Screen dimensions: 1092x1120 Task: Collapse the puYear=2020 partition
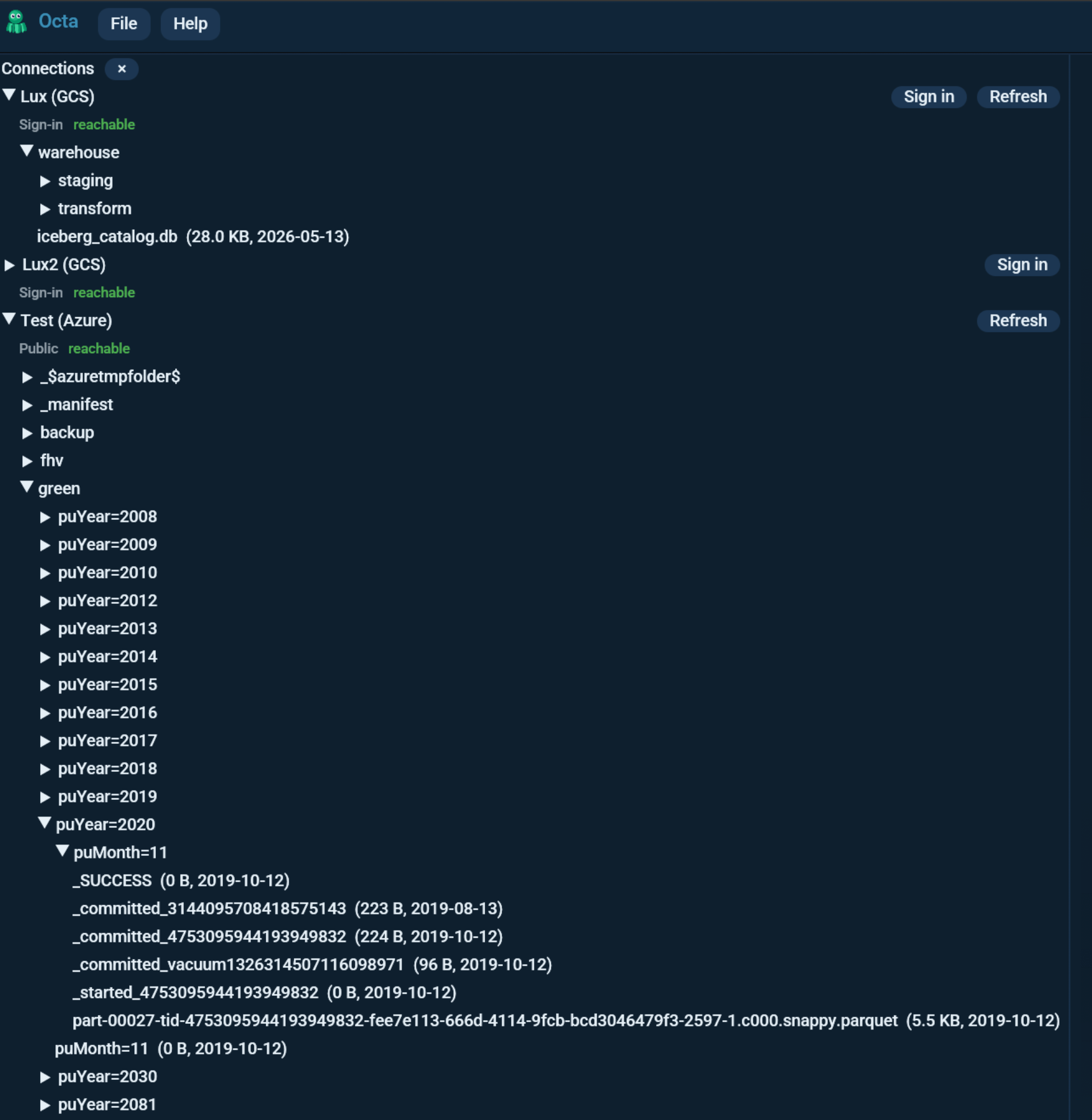[x=45, y=823]
